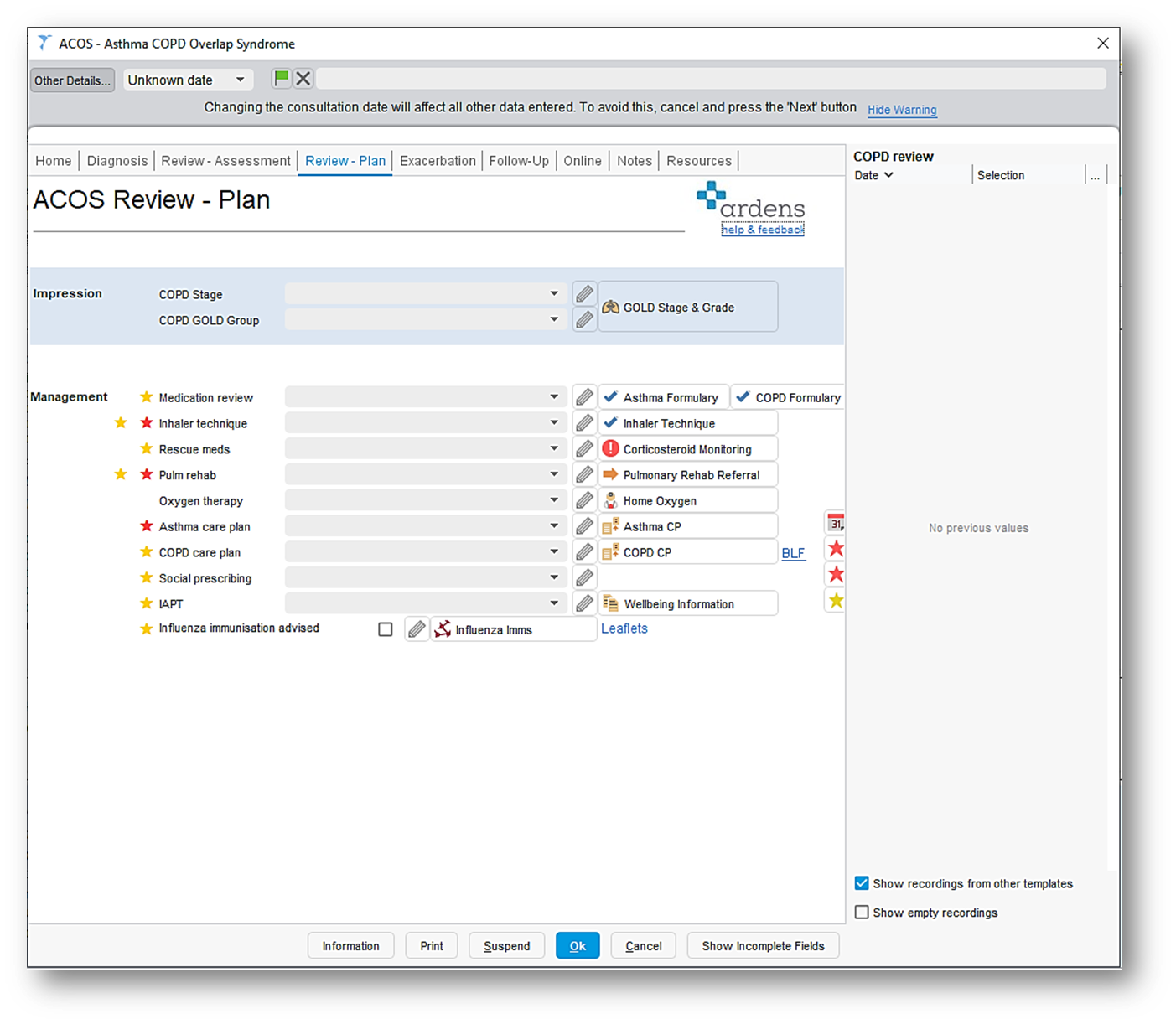This screenshot has height=1024, width=1176.
Task: Sort by the Date column header
Action: tap(873, 175)
